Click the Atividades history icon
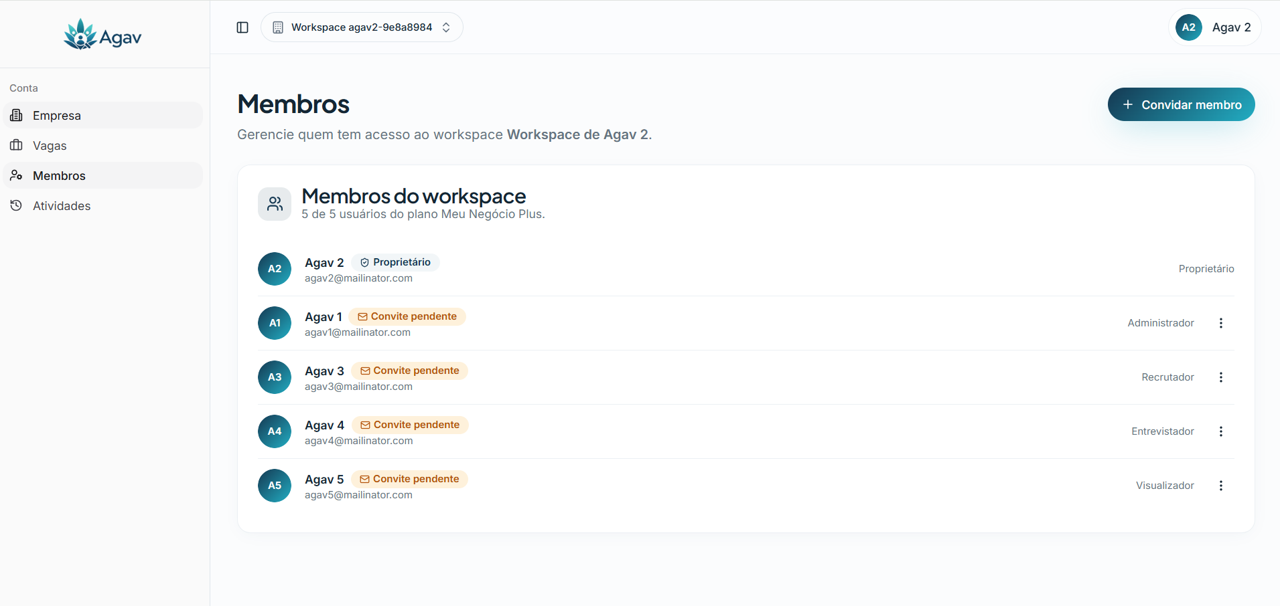1280x606 pixels. click(16, 205)
